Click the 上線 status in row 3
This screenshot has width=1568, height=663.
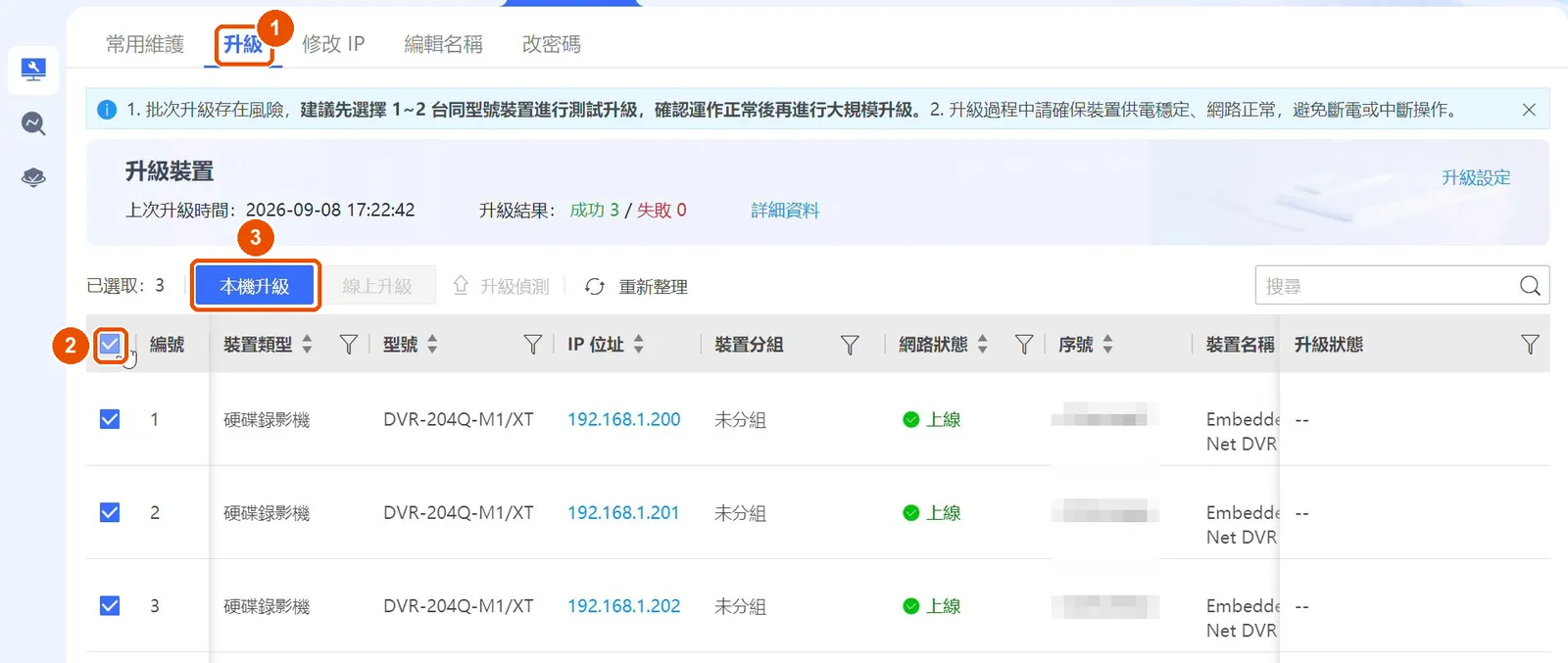coord(932,605)
